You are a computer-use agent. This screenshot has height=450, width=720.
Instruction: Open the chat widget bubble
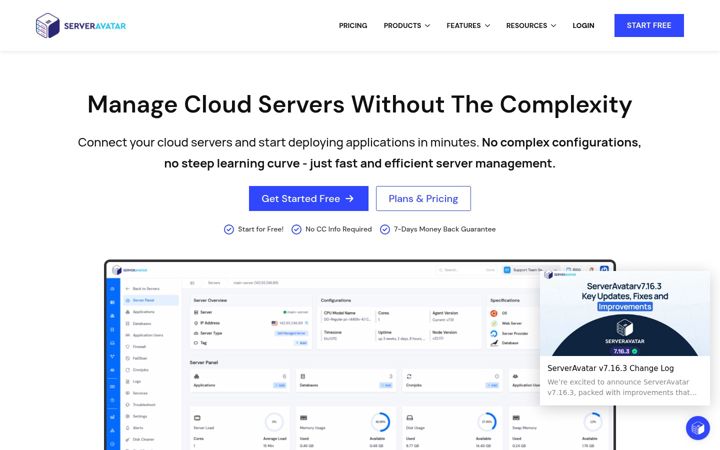[698, 428]
